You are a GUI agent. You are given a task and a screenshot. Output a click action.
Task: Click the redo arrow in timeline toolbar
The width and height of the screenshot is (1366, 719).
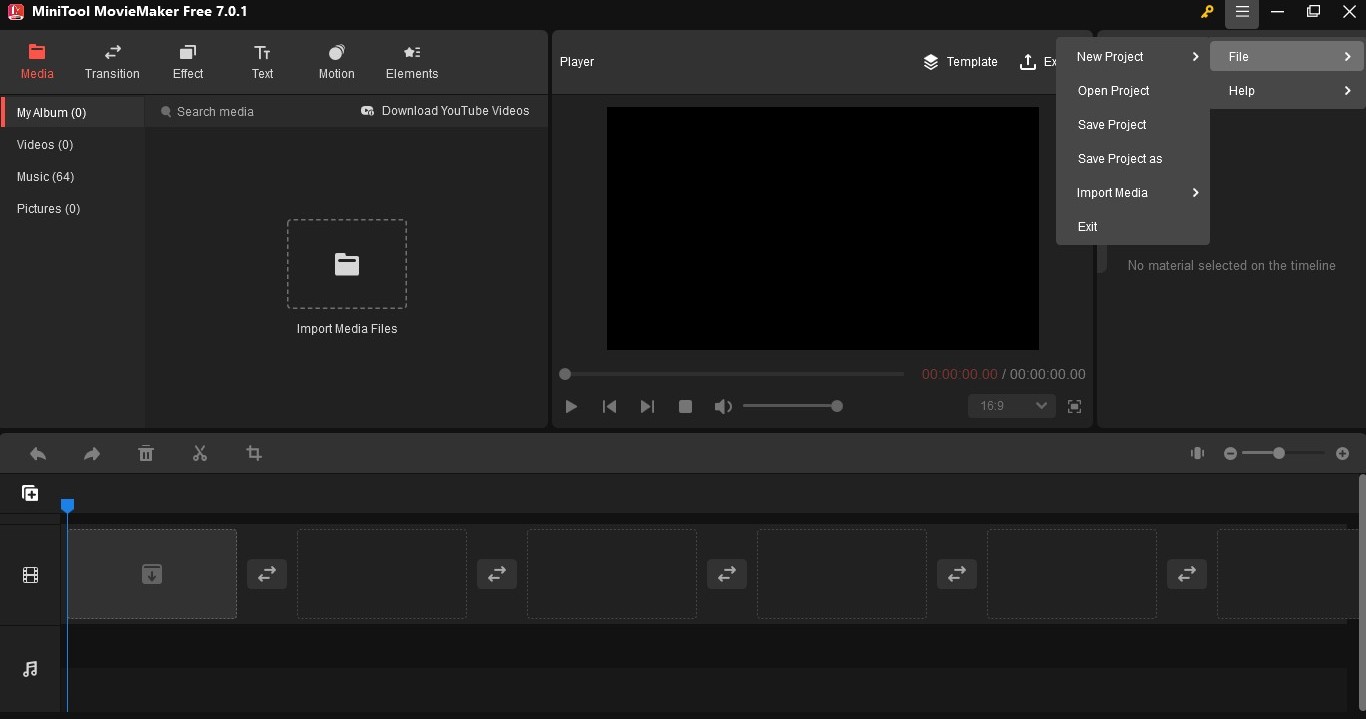[x=92, y=454]
